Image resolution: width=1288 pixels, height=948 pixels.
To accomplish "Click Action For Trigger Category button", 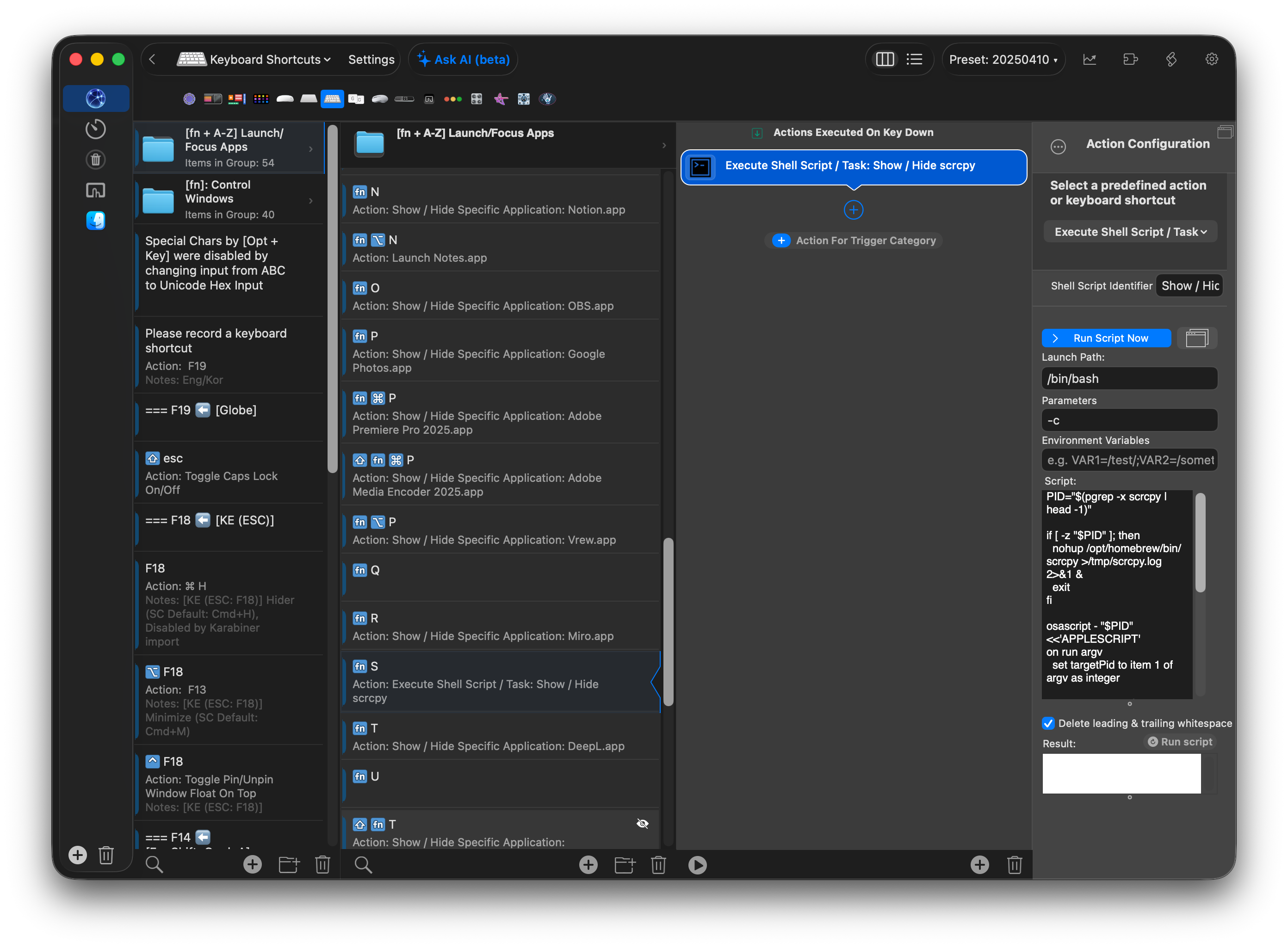I will tap(853, 240).
